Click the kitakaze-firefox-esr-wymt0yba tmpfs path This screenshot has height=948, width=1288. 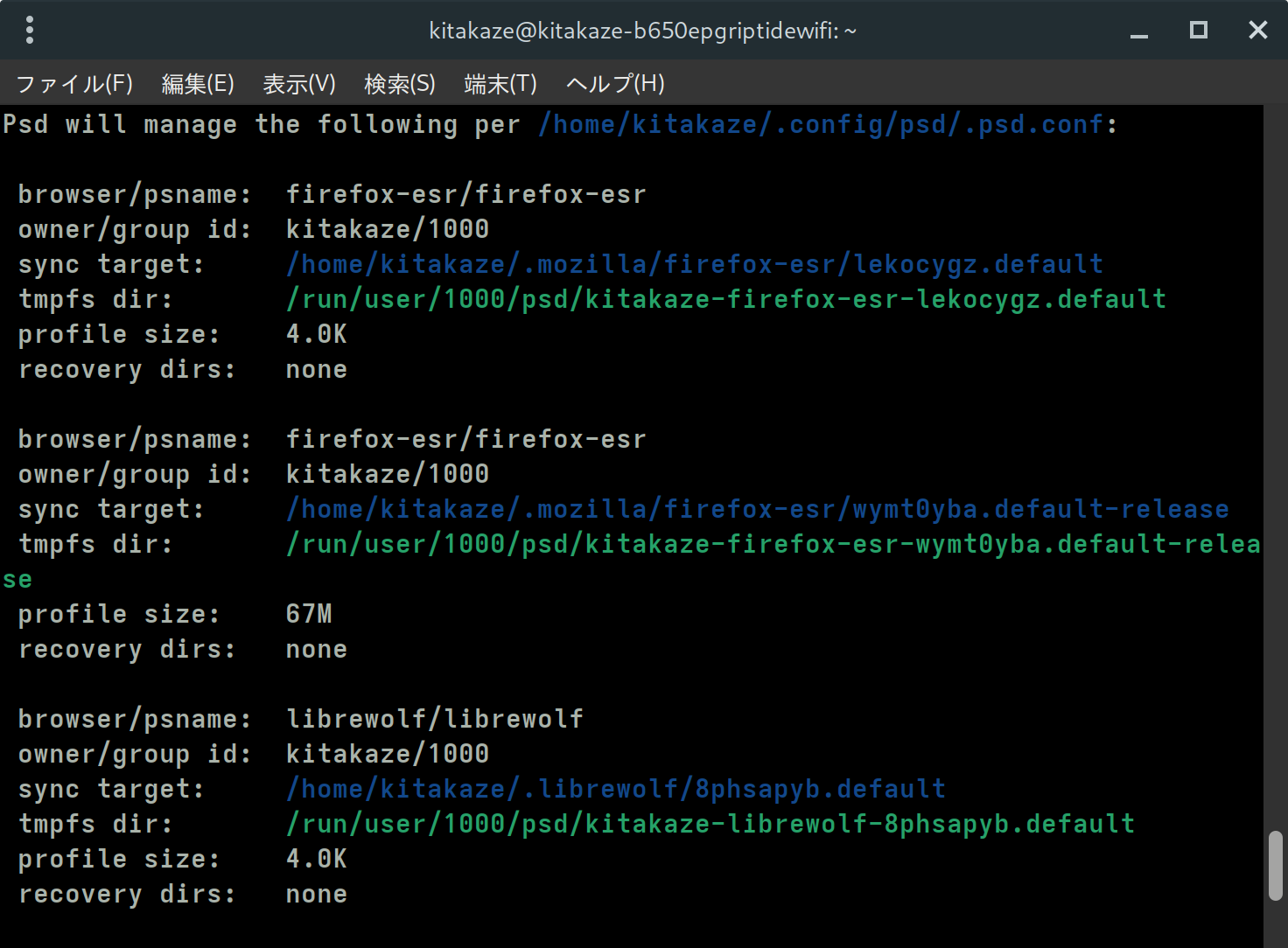[x=773, y=544]
